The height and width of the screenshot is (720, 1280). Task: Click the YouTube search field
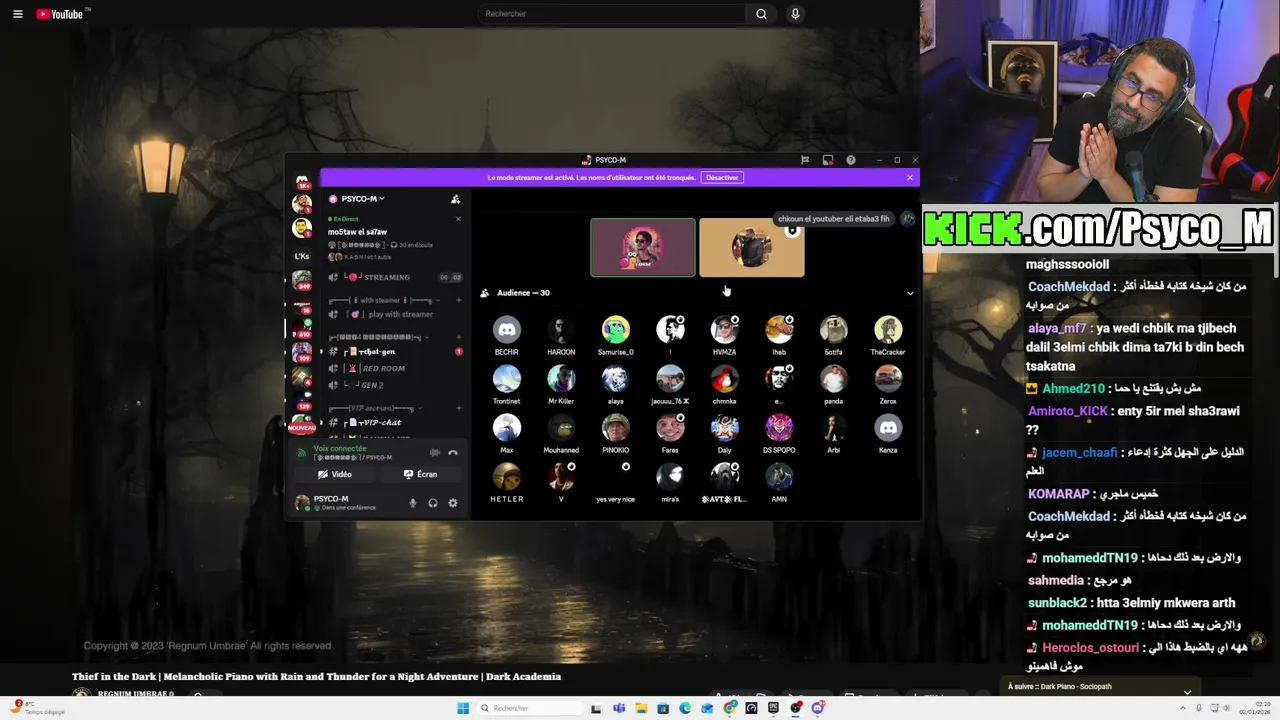point(611,14)
